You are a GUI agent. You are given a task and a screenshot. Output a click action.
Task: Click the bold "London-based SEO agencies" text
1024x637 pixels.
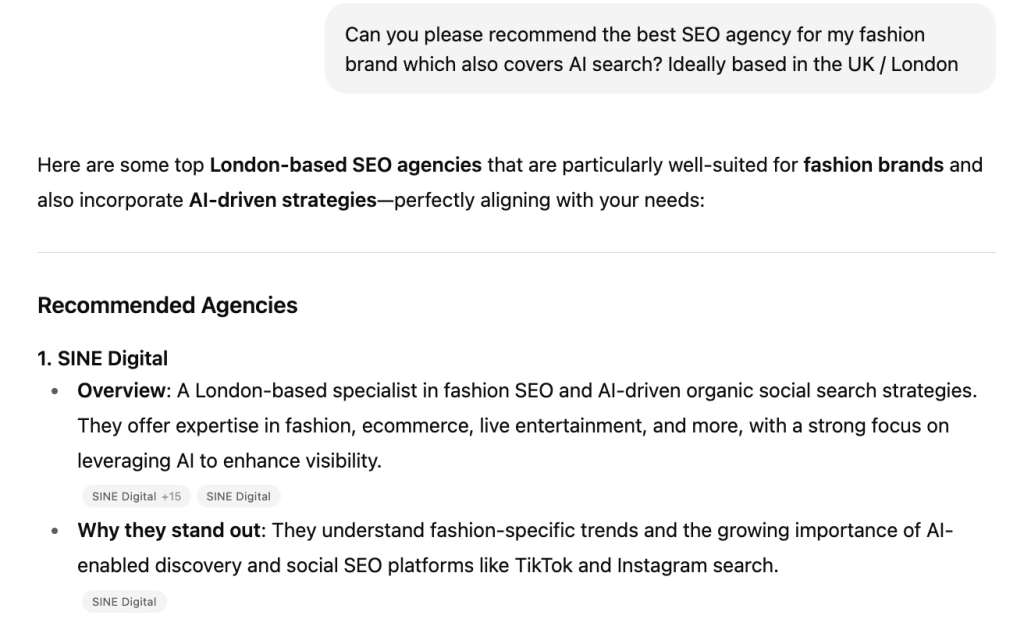coord(345,165)
